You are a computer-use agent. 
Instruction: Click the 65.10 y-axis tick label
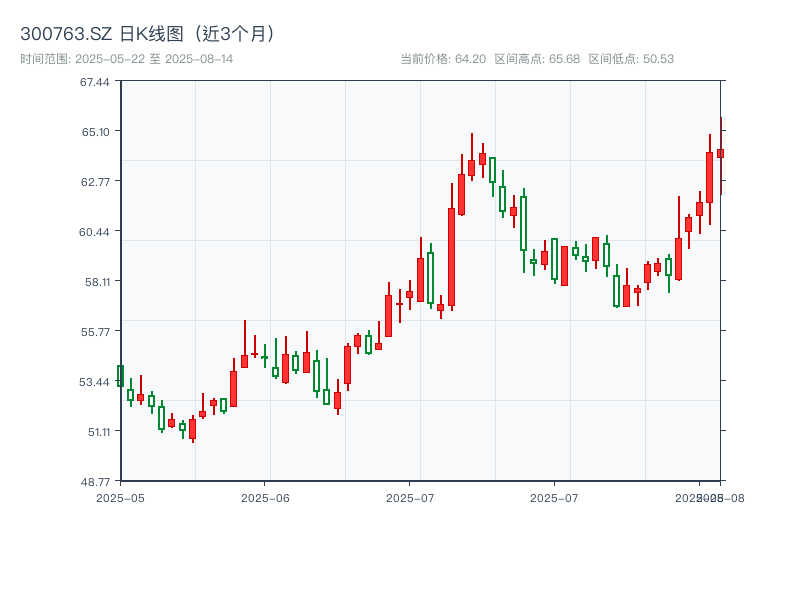coord(96,131)
